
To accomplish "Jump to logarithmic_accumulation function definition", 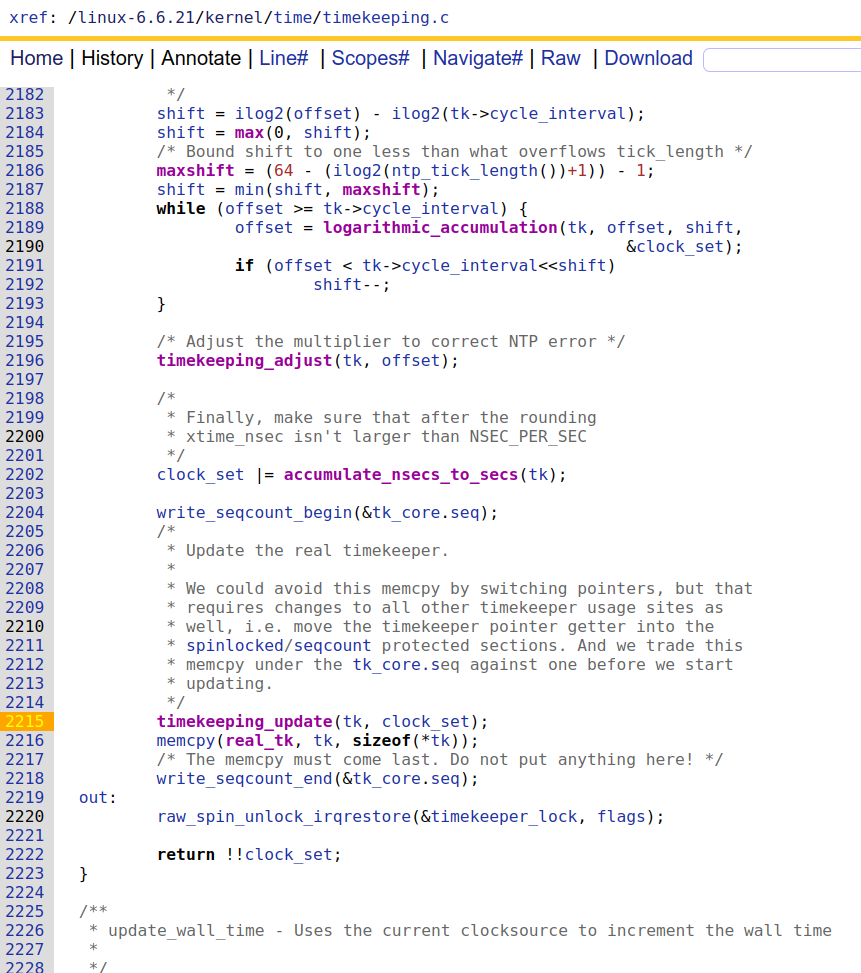I will pos(440,228).
